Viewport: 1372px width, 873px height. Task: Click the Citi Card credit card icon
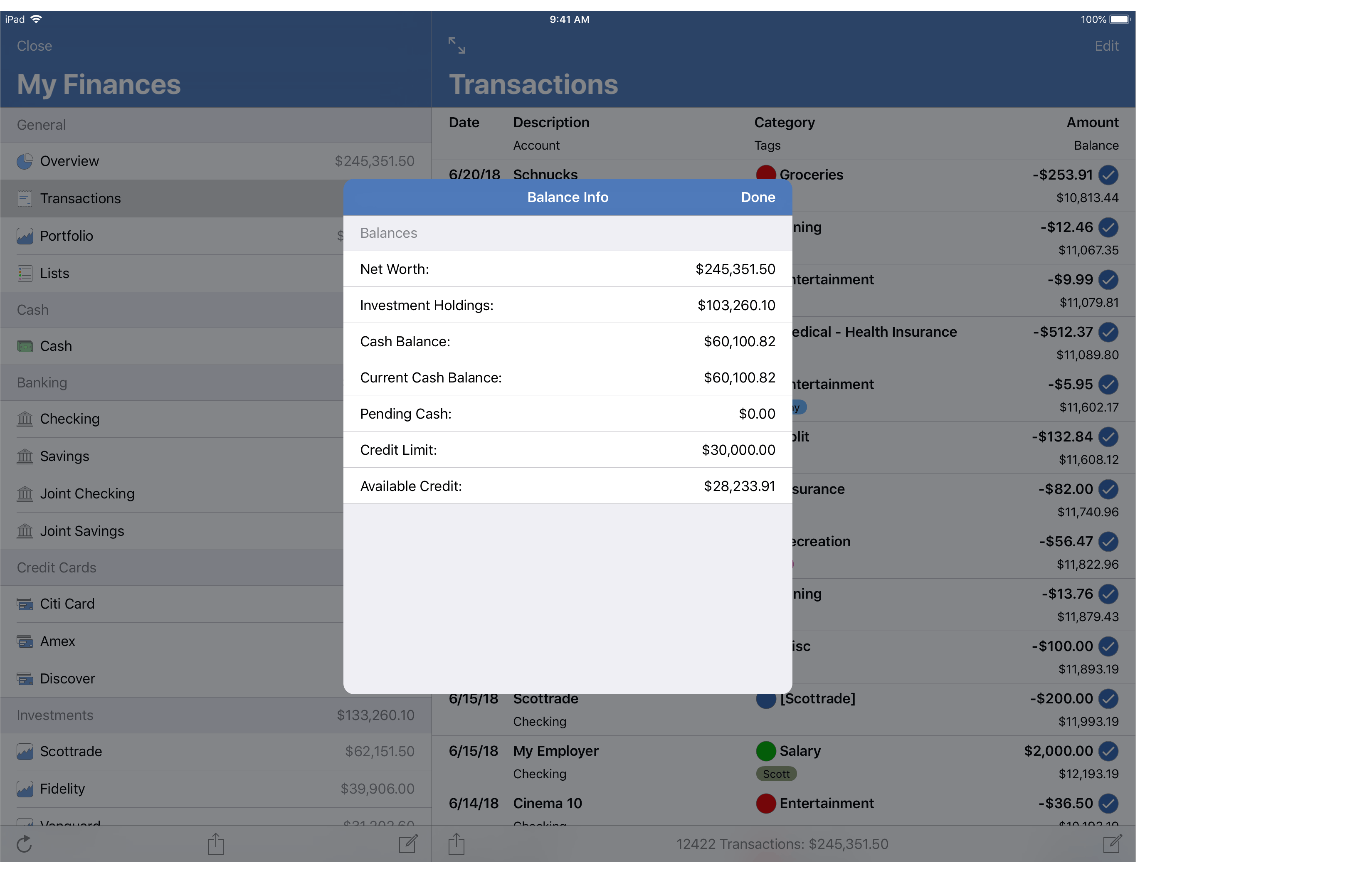25,604
